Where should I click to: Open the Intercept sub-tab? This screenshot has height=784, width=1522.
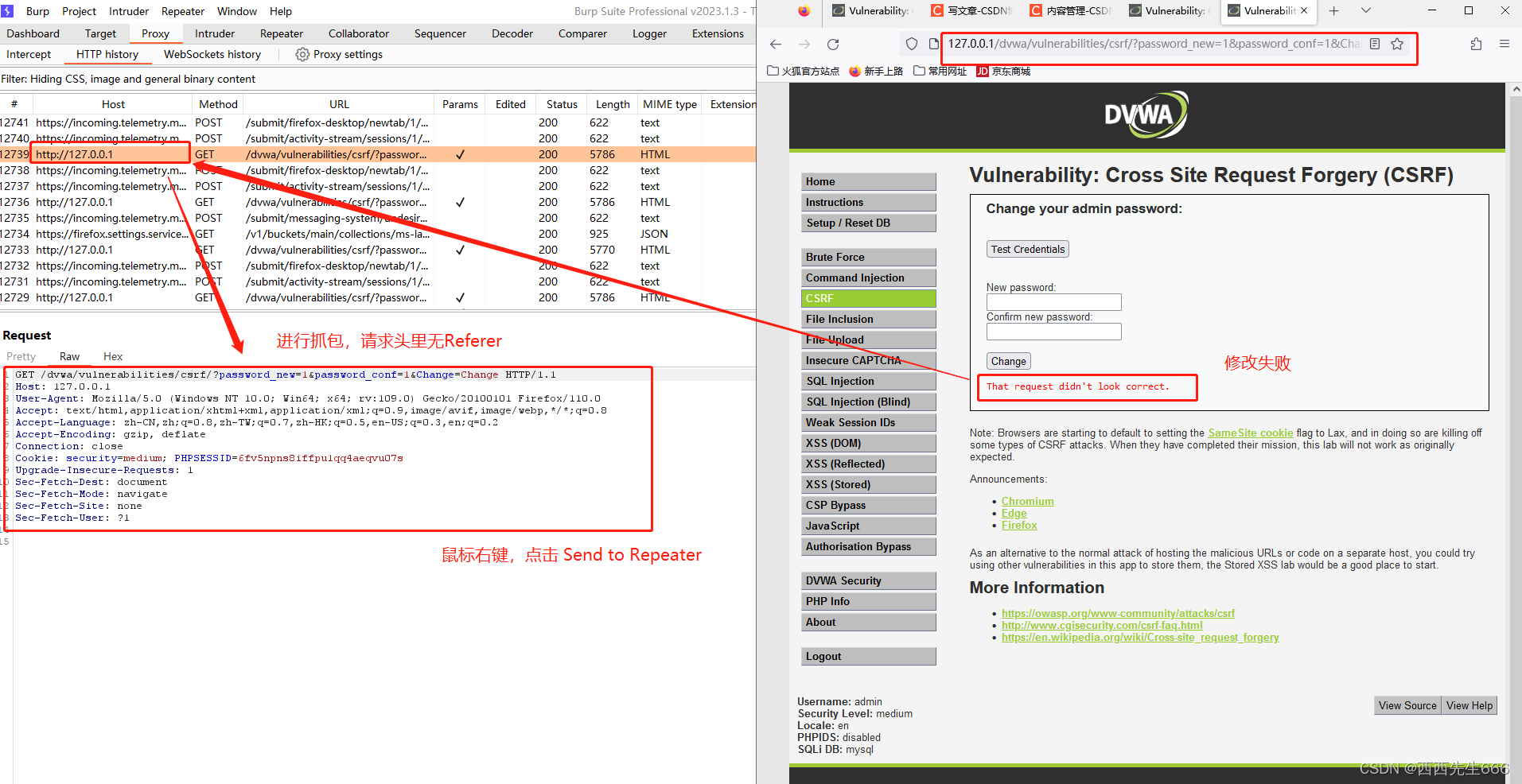click(29, 54)
